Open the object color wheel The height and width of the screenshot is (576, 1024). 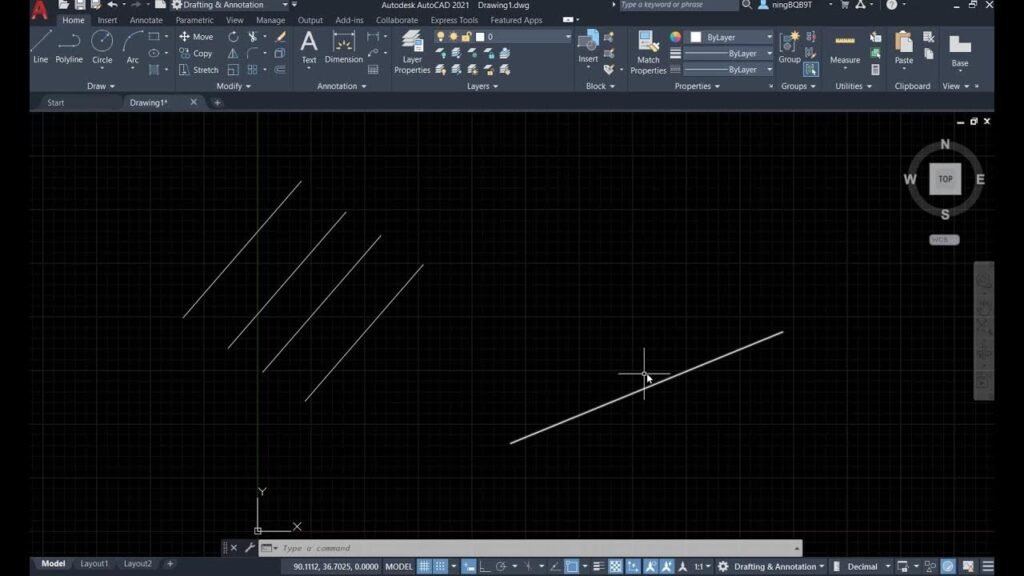click(x=675, y=37)
